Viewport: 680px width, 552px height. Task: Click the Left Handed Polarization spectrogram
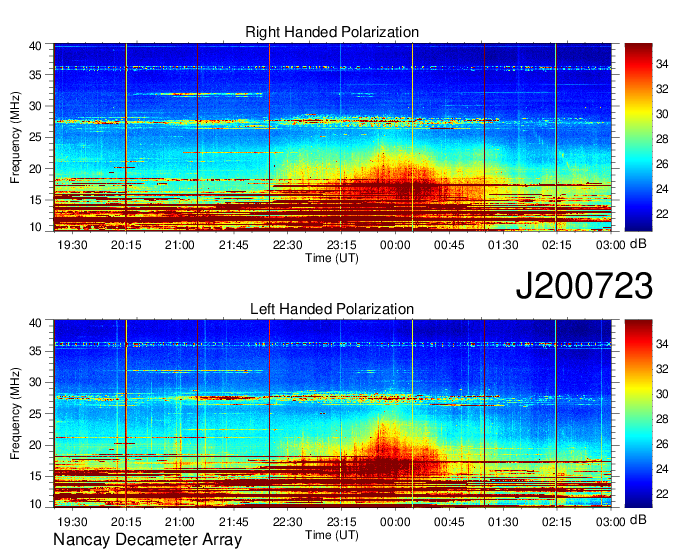(x=333, y=414)
